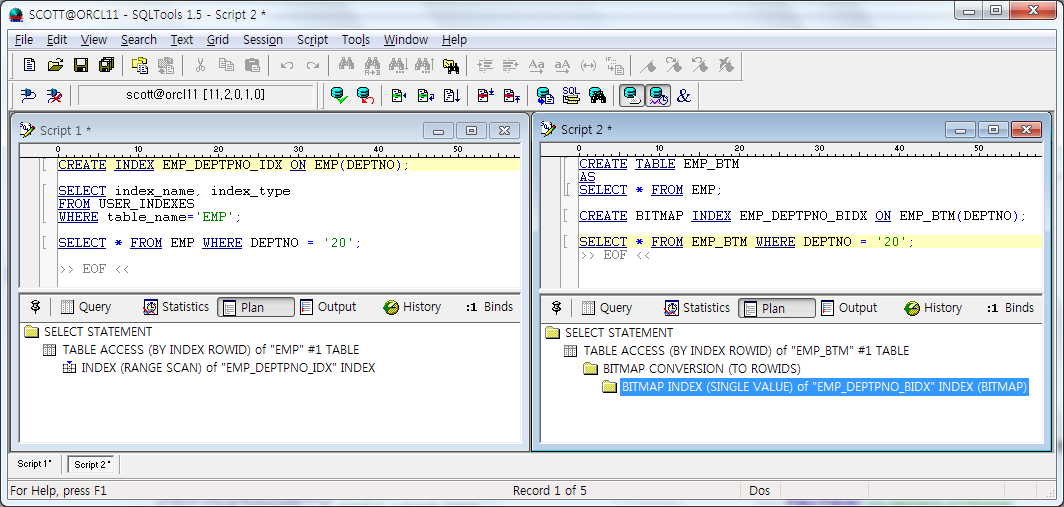This screenshot has width=1064, height=507.
Task: Click the Connect to database icon
Action: coord(29,95)
